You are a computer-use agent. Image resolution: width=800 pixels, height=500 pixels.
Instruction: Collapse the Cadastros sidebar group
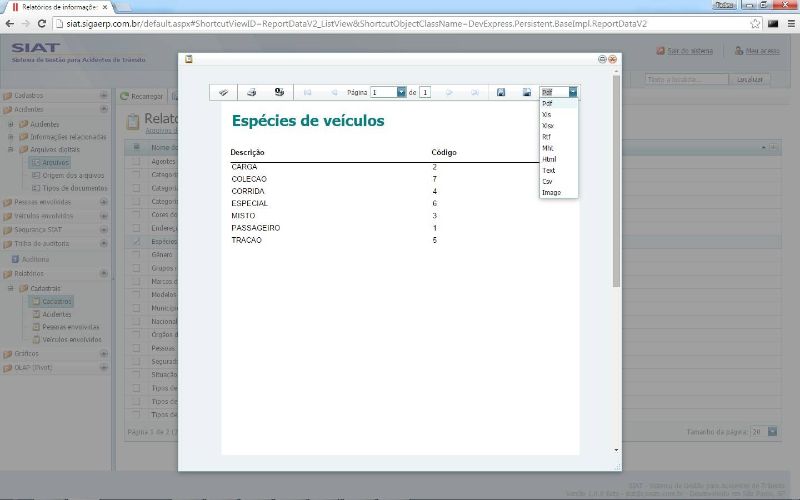tap(104, 95)
